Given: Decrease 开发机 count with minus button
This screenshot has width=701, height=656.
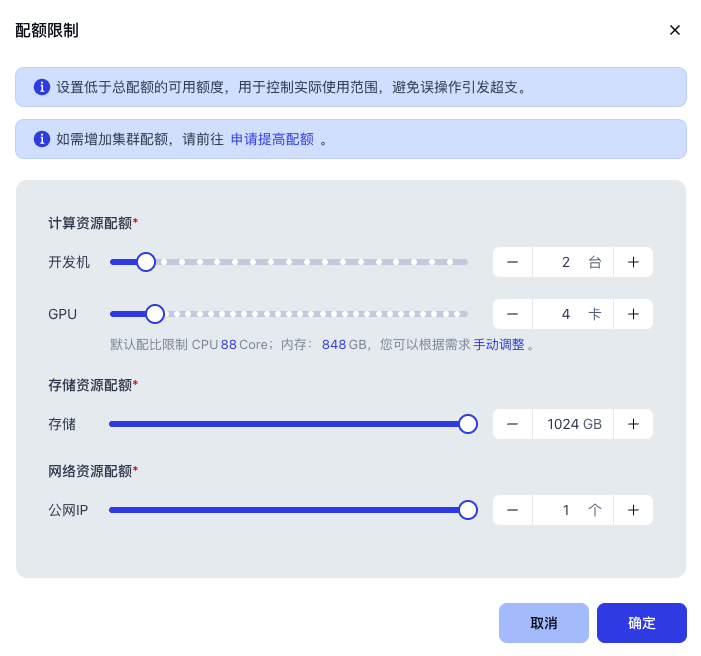Looking at the screenshot, I should (512, 262).
